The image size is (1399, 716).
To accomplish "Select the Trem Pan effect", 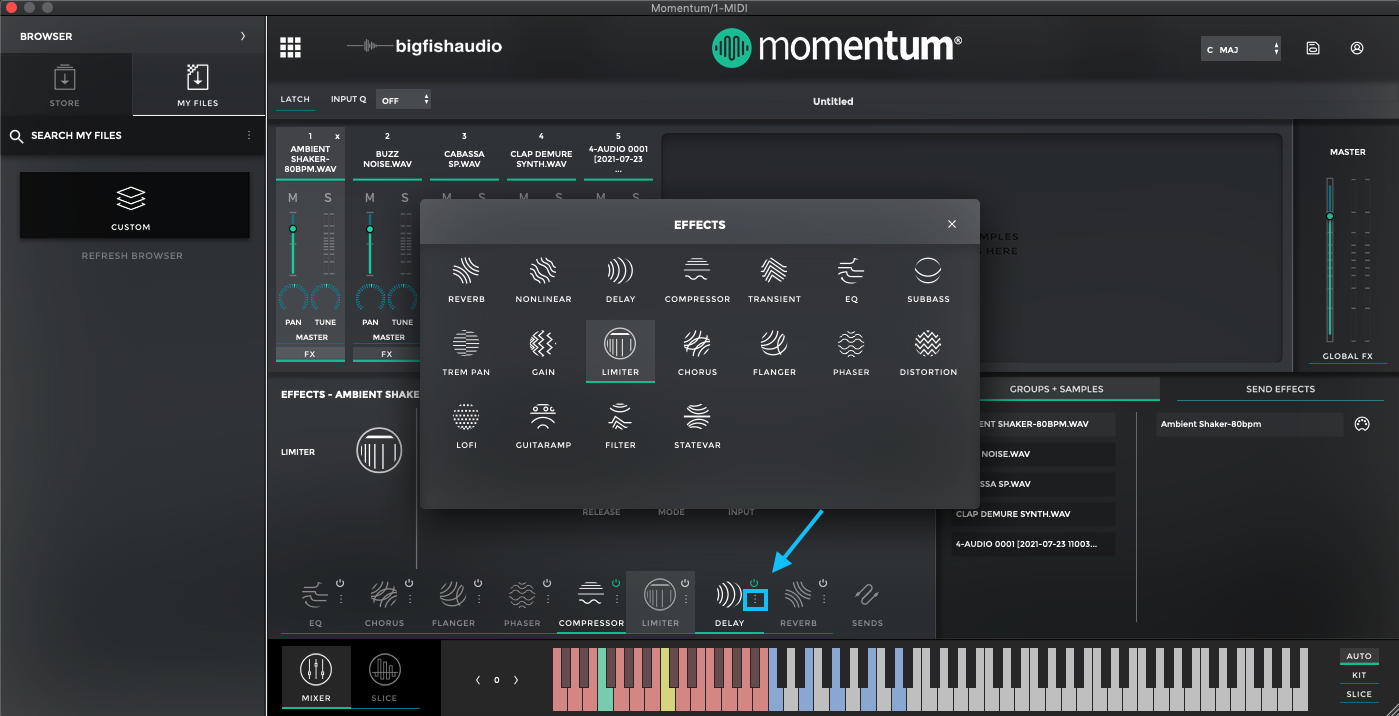I will click(x=465, y=350).
